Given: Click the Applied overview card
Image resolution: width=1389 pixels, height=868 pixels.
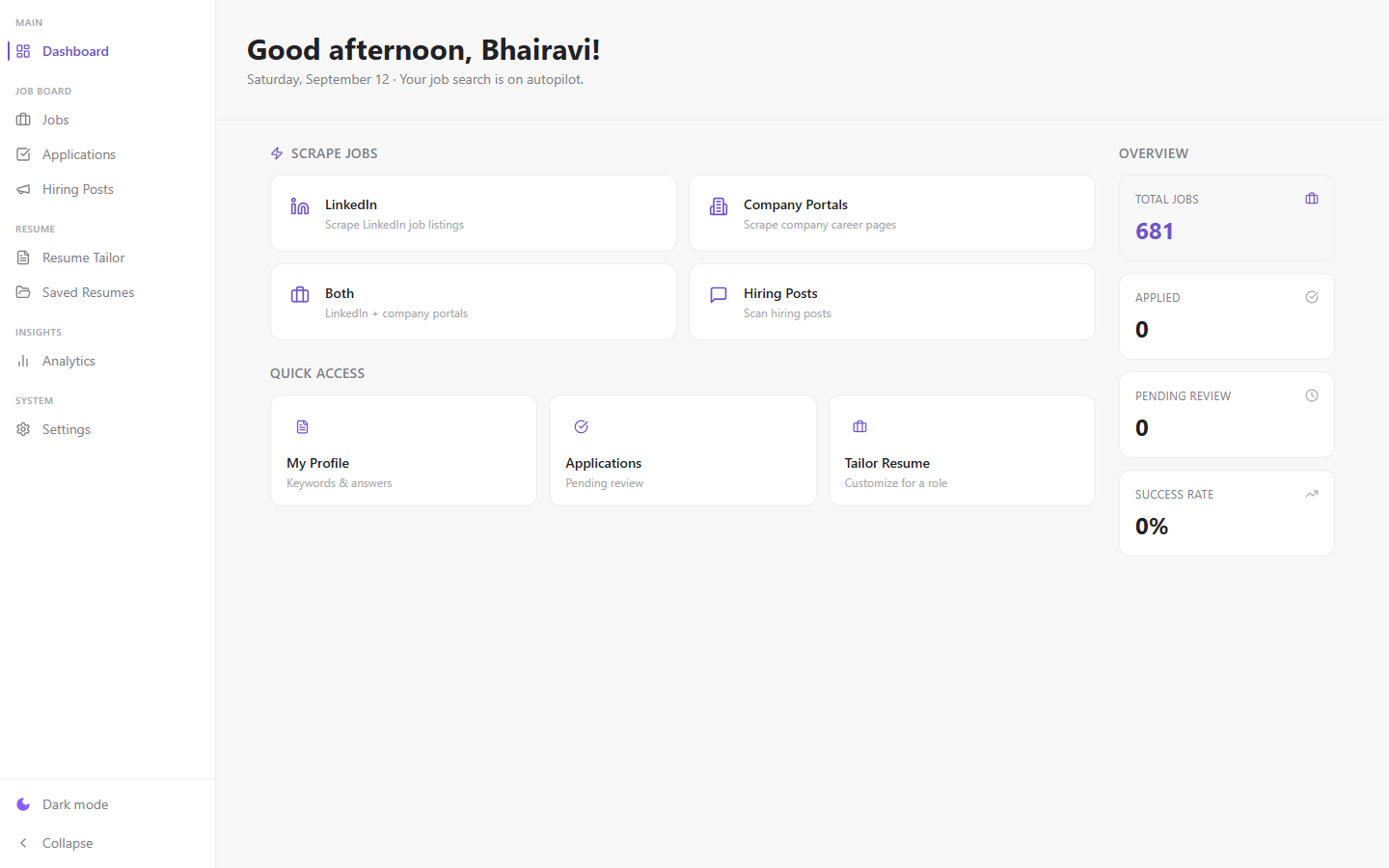Looking at the screenshot, I should coord(1227,316).
